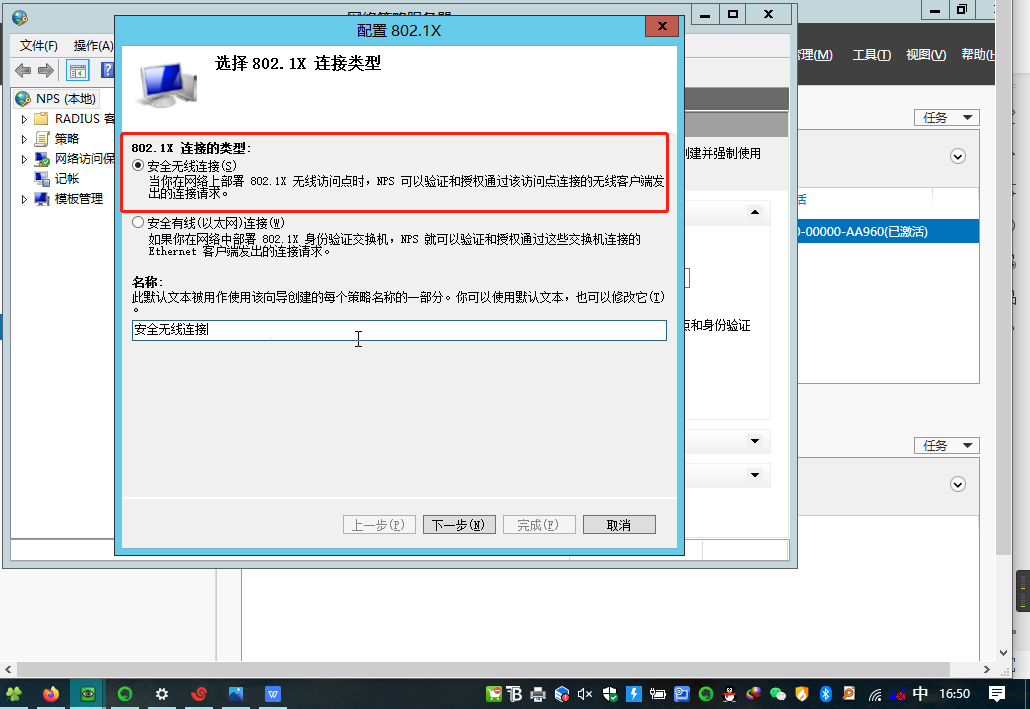Open Firefox from the taskbar
The width and height of the screenshot is (1030, 709).
point(51,694)
